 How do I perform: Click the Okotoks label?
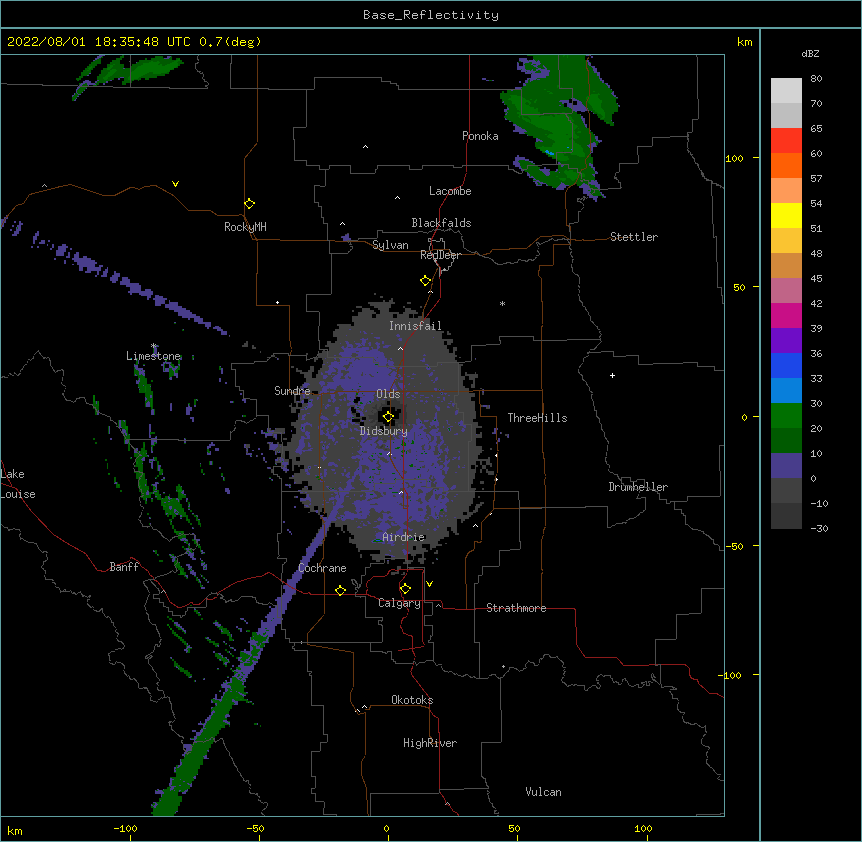point(412,700)
